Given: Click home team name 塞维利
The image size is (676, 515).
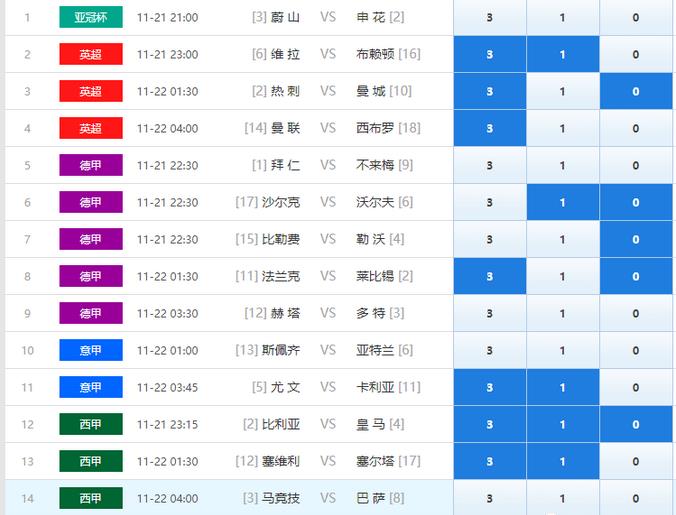Looking at the screenshot, I should (x=281, y=462).
